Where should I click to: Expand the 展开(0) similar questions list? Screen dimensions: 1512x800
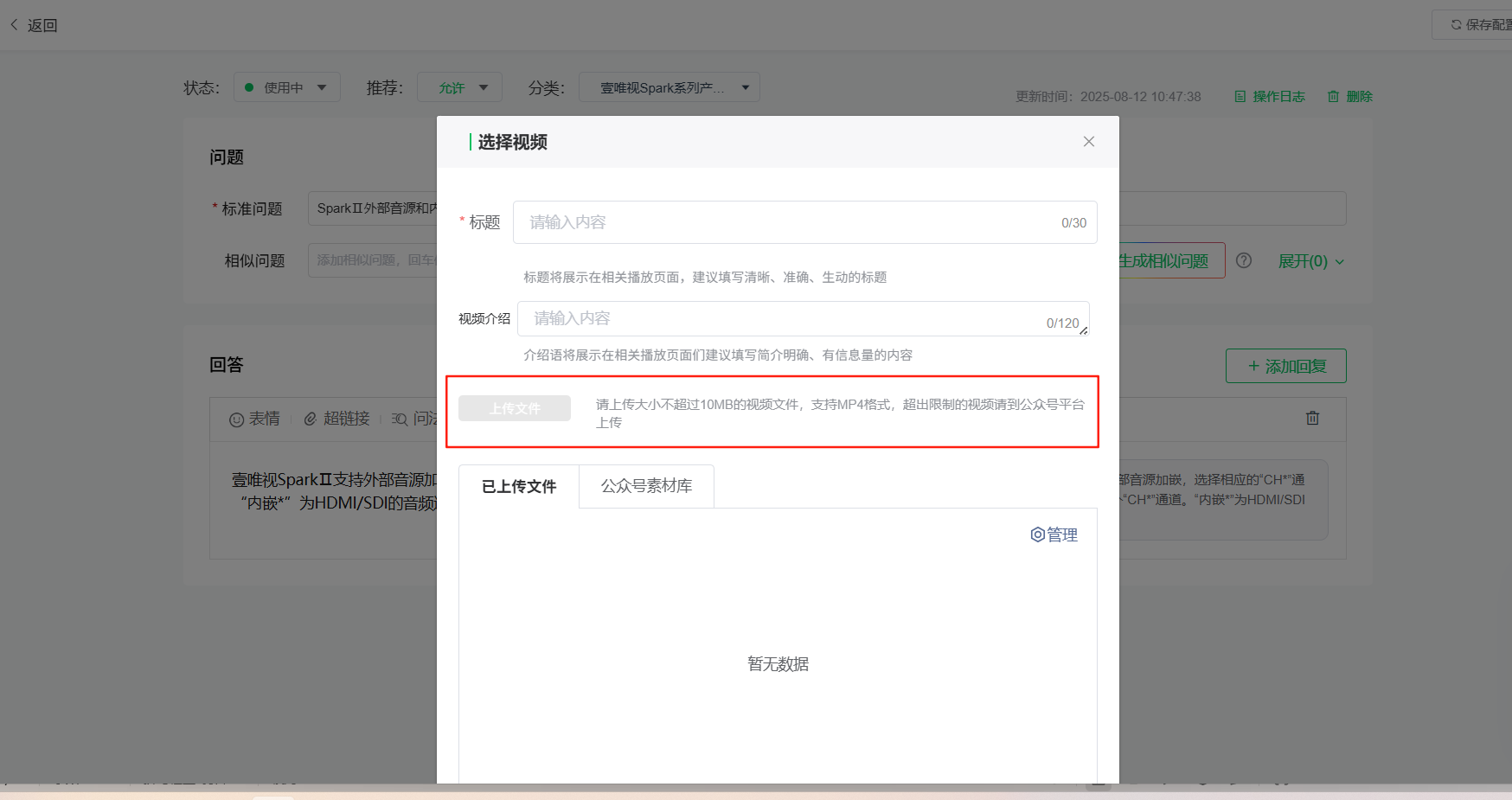(x=1311, y=261)
